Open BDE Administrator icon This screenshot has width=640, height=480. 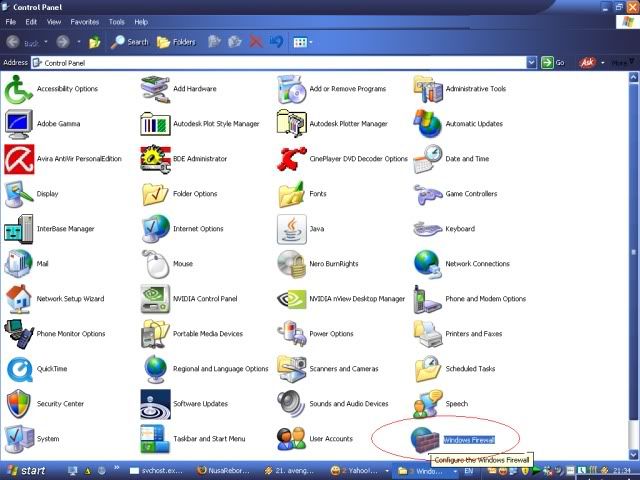pyautogui.click(x=155, y=159)
